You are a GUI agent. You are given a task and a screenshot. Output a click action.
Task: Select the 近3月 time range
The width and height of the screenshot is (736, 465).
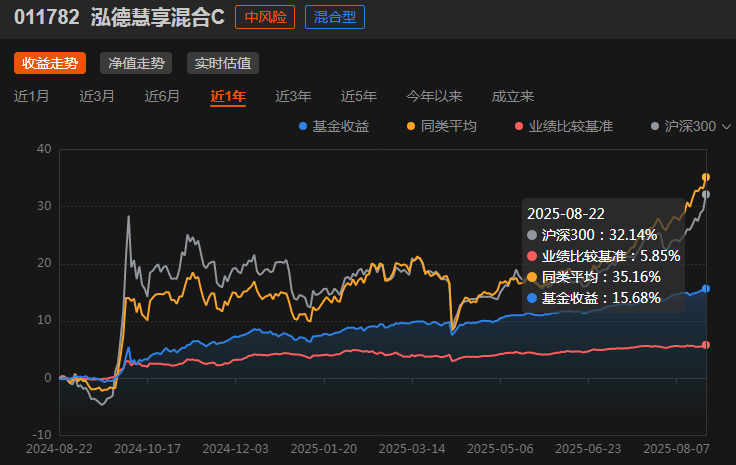click(97, 96)
